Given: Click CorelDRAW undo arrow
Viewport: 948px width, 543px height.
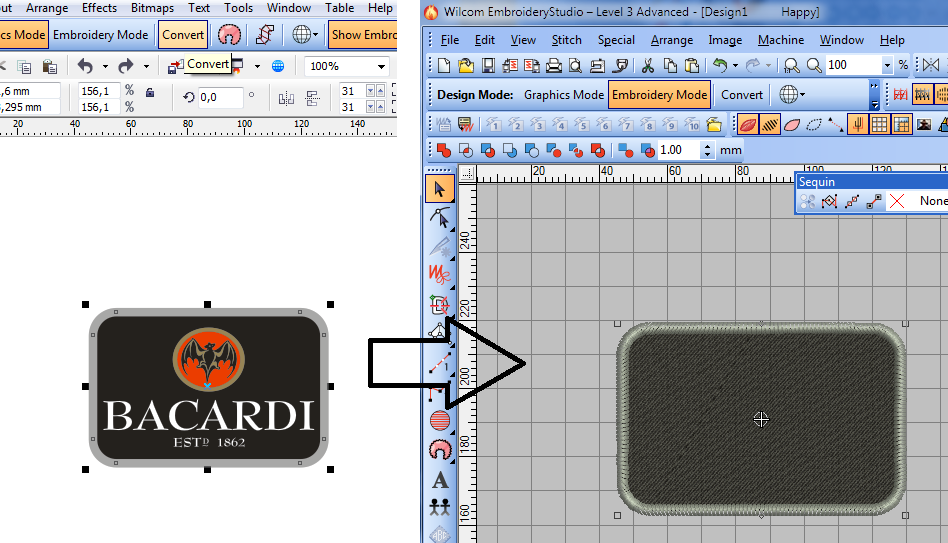Looking at the screenshot, I should [85, 66].
